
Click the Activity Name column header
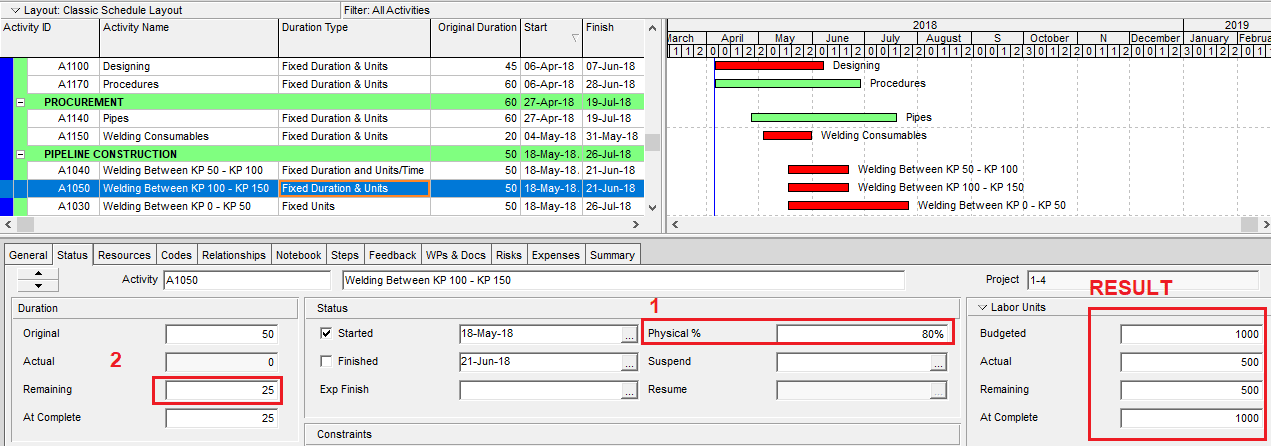tap(189, 37)
